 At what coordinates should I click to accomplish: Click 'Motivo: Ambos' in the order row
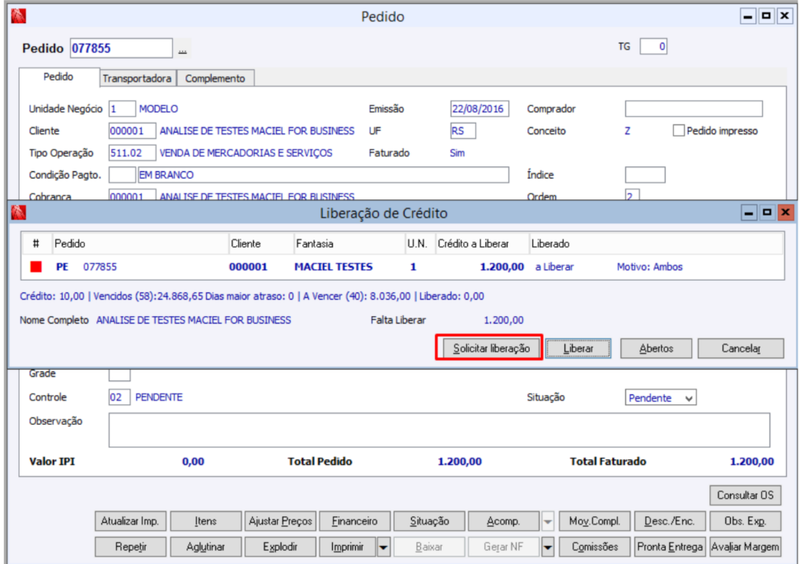[x=649, y=266]
